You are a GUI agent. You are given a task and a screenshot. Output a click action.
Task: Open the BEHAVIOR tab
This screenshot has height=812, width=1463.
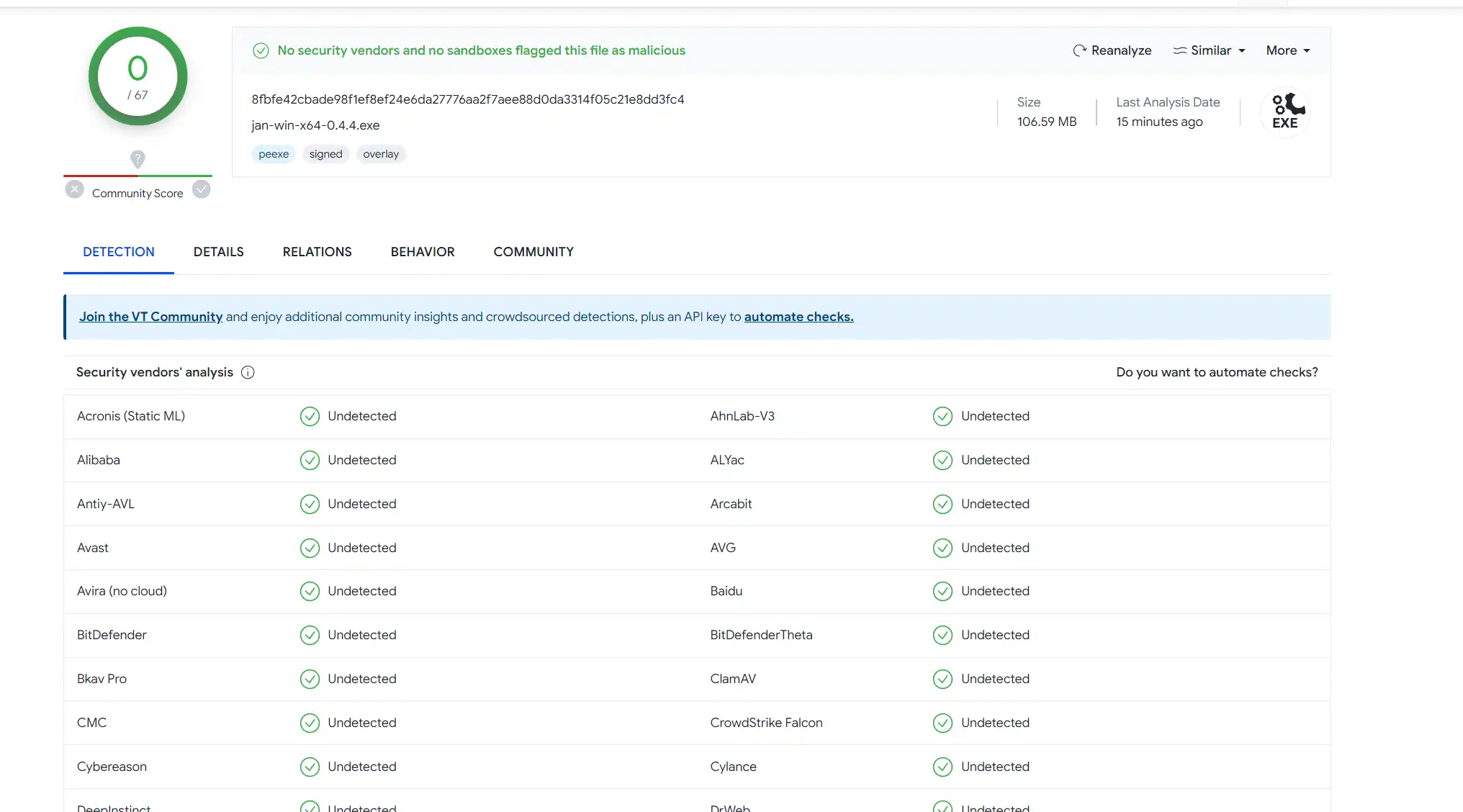click(423, 252)
